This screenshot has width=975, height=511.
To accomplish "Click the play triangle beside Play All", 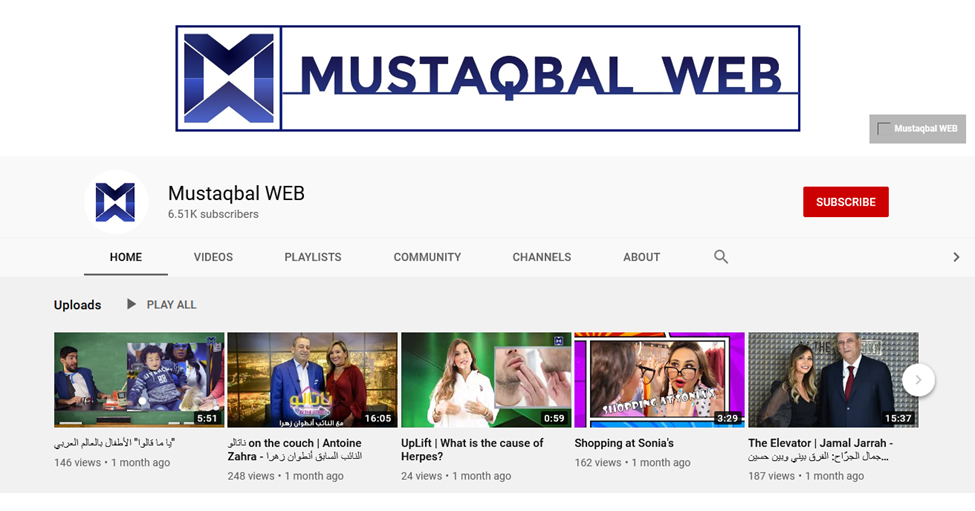I will (x=131, y=304).
